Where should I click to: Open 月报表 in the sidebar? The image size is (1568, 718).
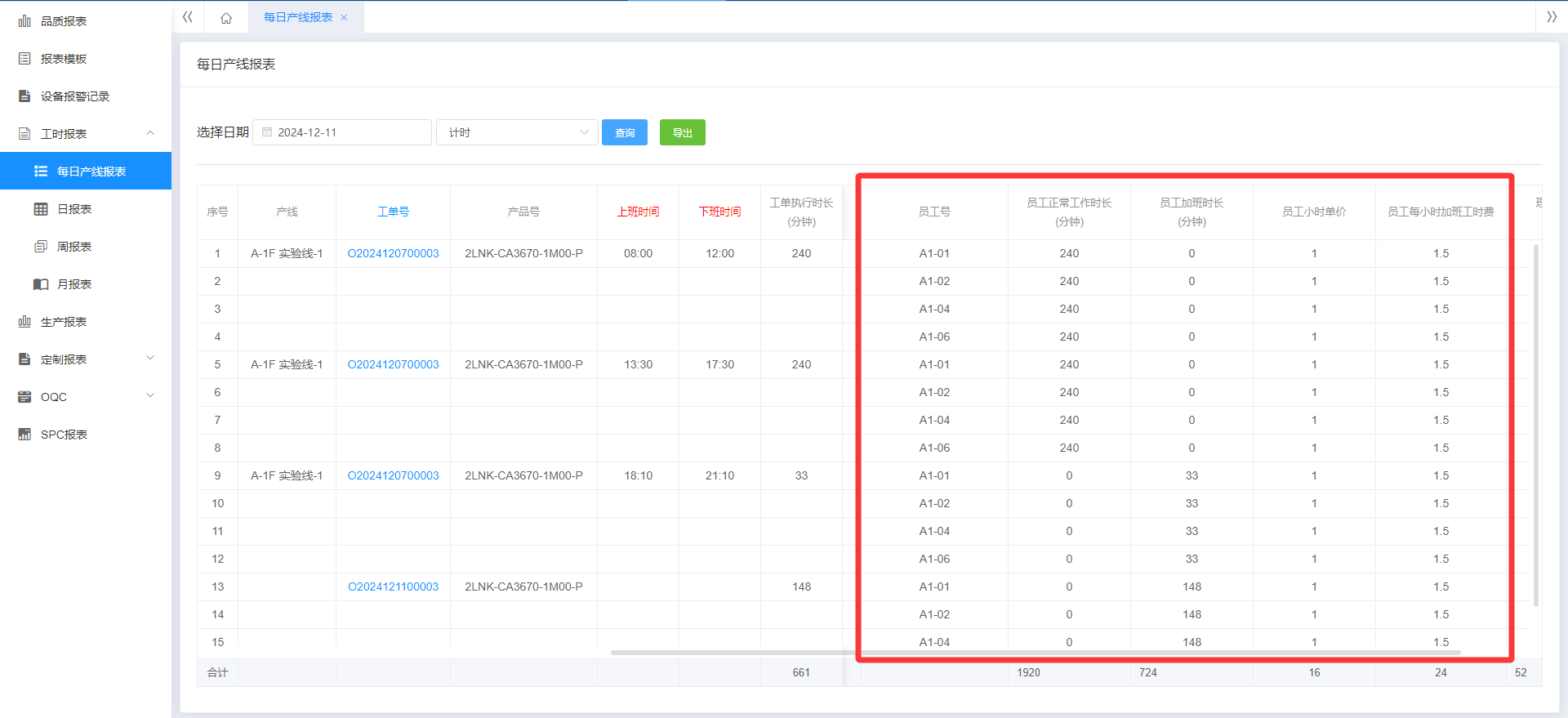click(x=74, y=284)
